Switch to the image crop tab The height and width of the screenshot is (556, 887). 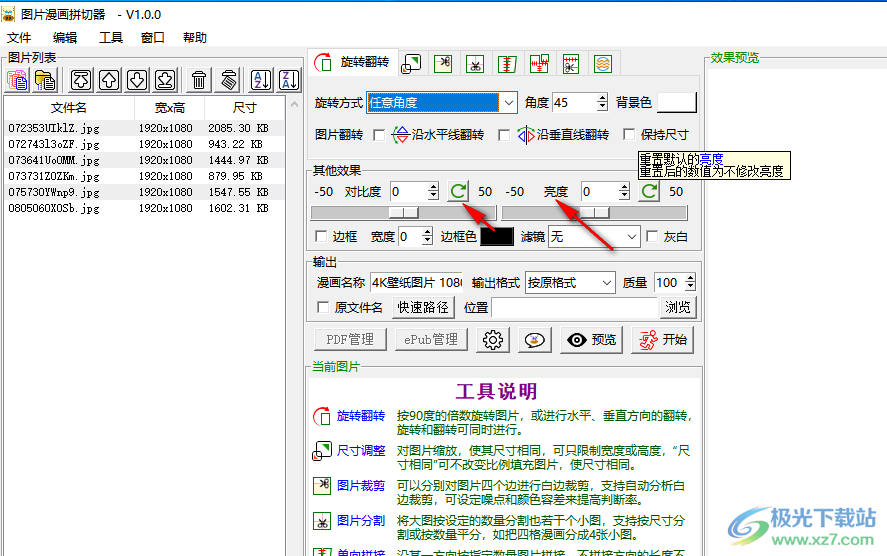tap(443, 63)
